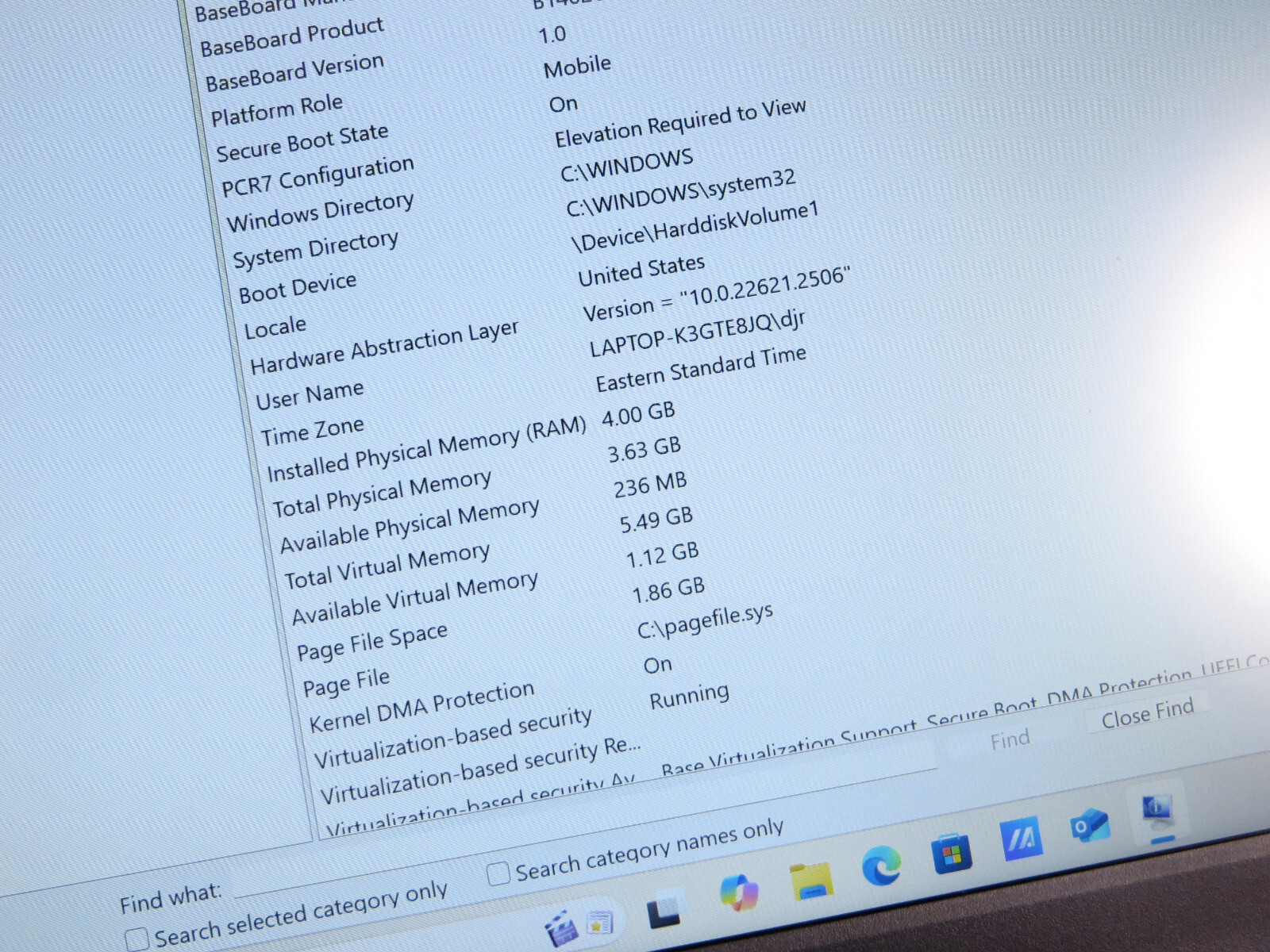Click Eastern Standard Time value

click(701, 370)
